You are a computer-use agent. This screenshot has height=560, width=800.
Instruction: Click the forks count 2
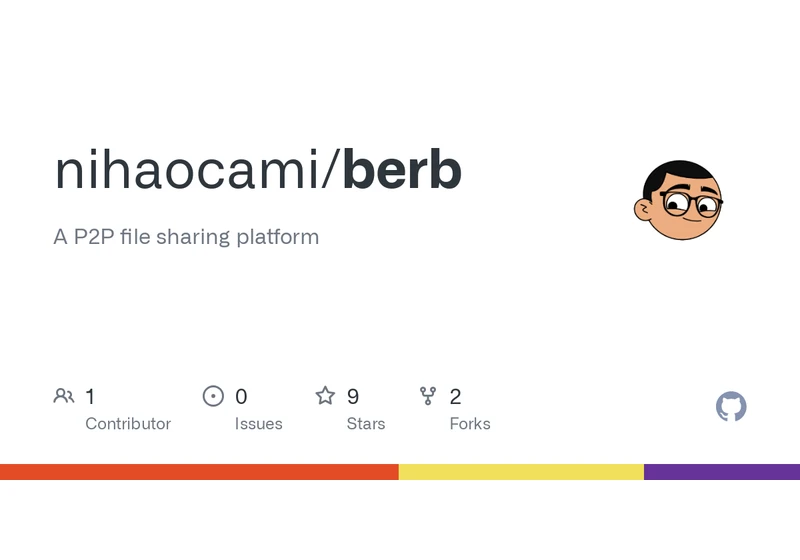[x=456, y=397]
